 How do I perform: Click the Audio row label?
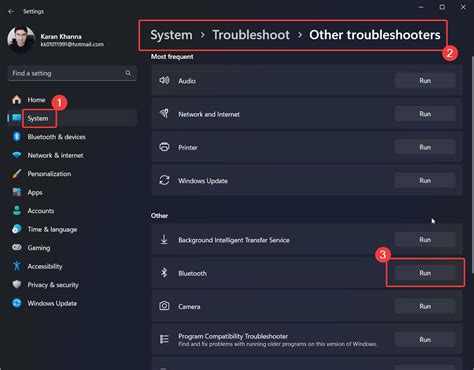coord(187,81)
